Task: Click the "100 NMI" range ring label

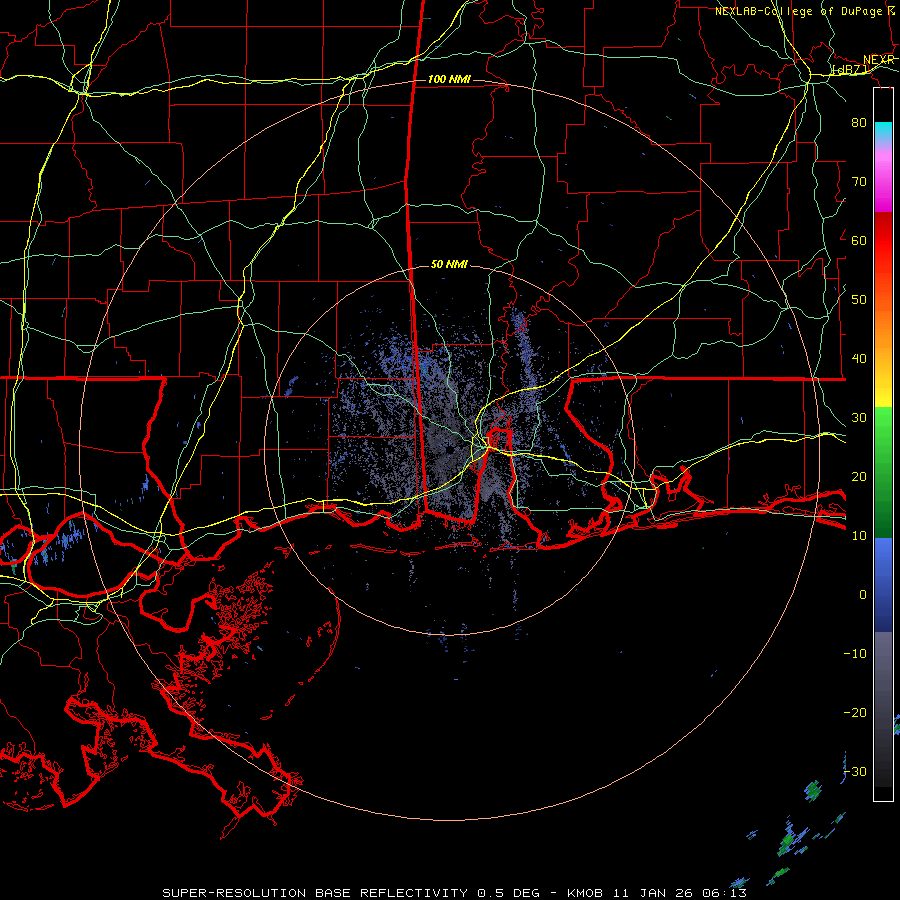Action: [x=449, y=79]
